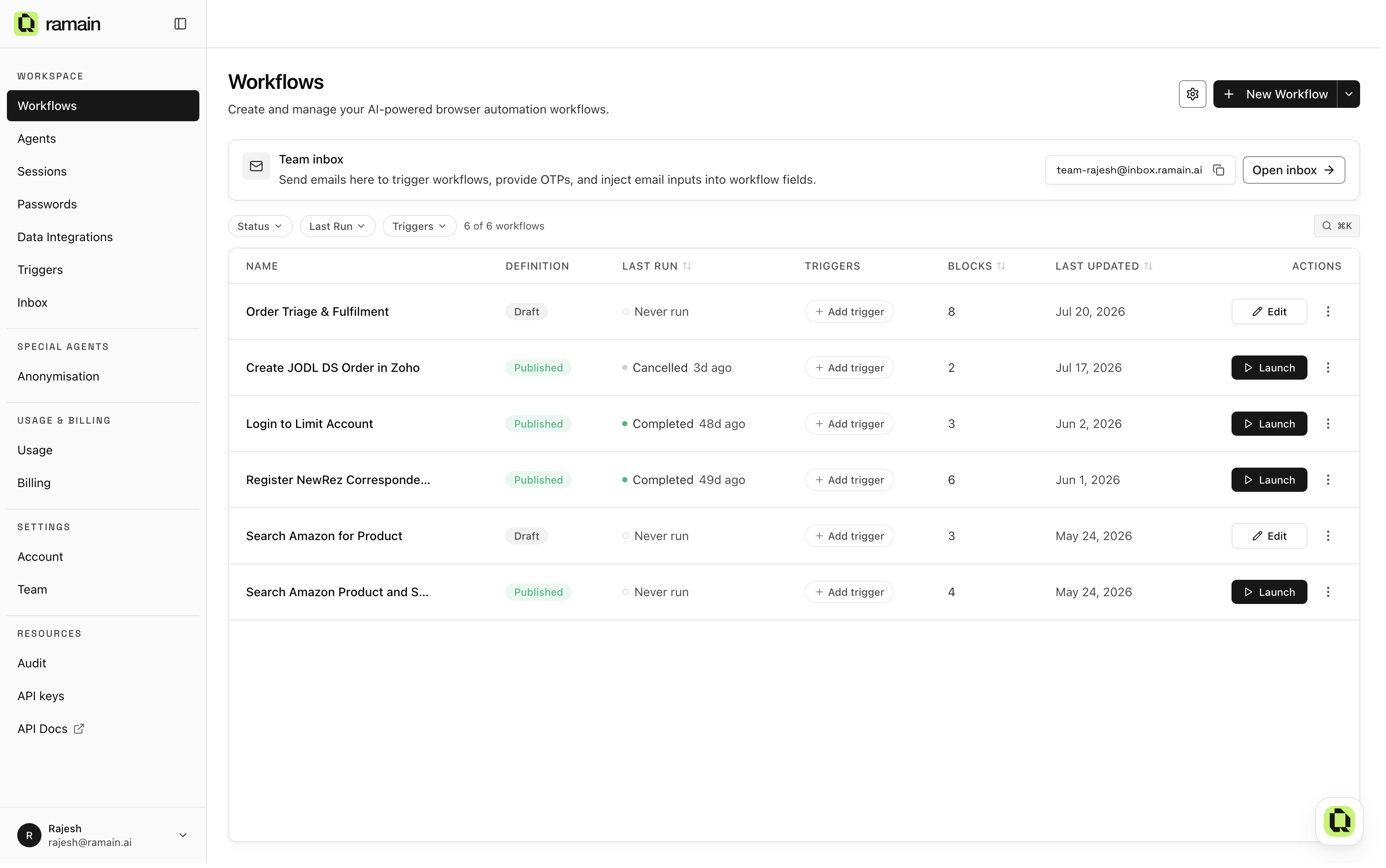
Task: Add trigger to Login to Limit Account
Action: pos(849,424)
